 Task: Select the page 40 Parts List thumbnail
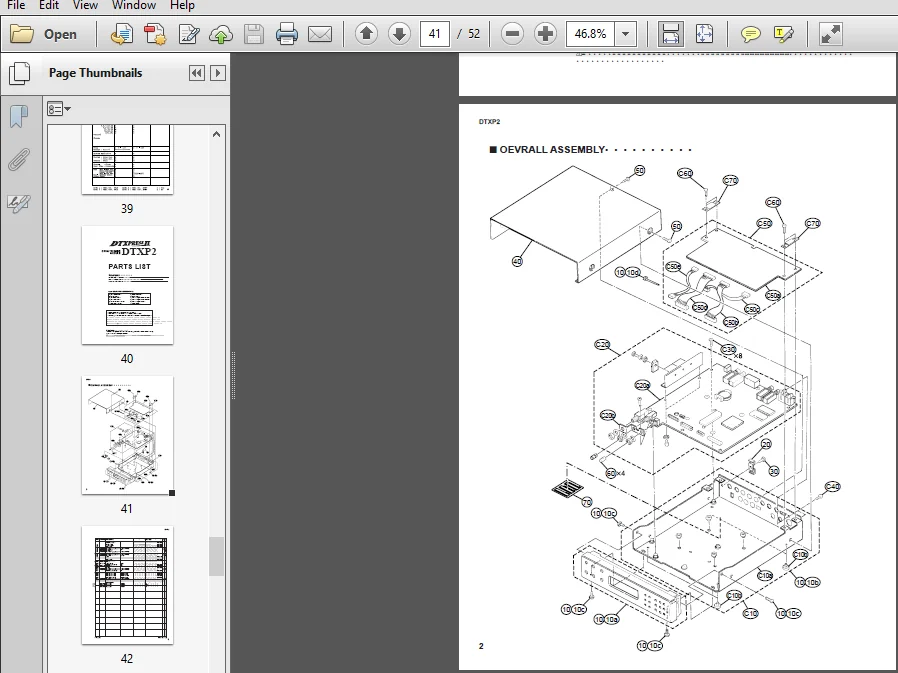(x=127, y=285)
